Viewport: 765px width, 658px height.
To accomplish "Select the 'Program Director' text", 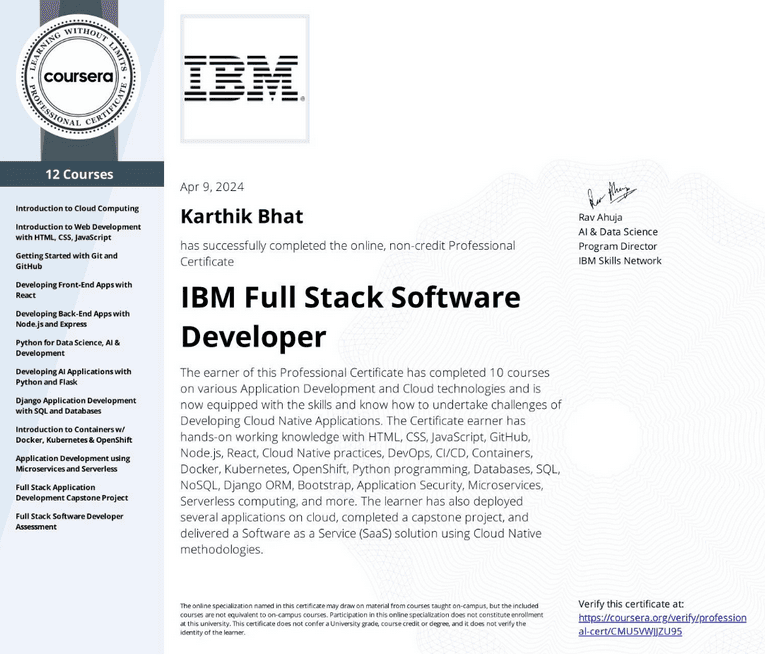I will (617, 246).
